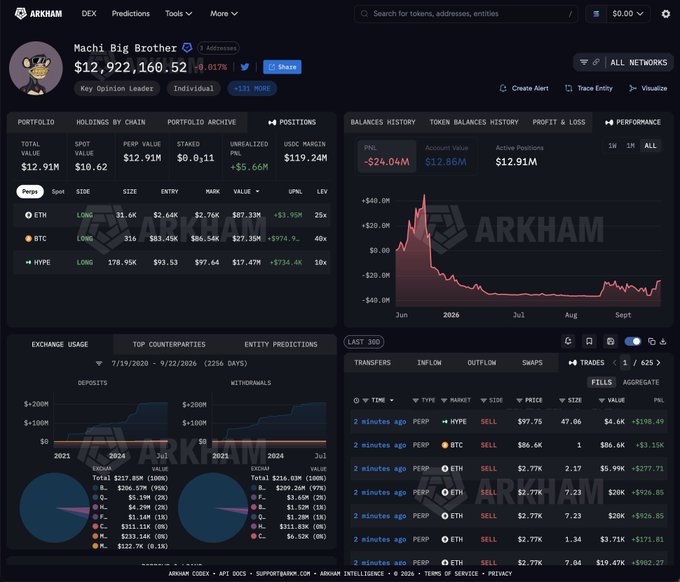Select the Perps pill toggle
Screen dimensions: 680x582
coord(30,191)
